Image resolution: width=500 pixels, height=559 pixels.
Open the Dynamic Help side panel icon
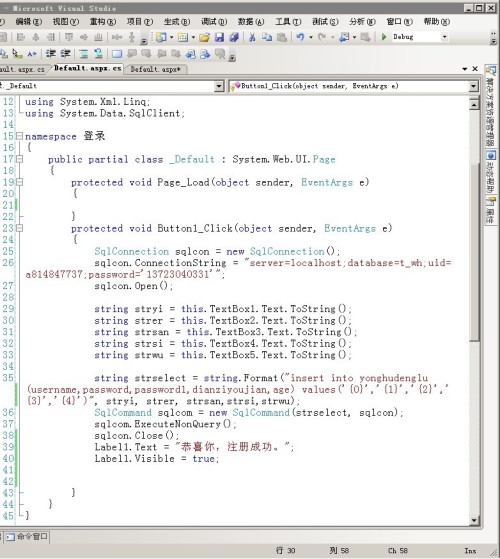tap(491, 155)
